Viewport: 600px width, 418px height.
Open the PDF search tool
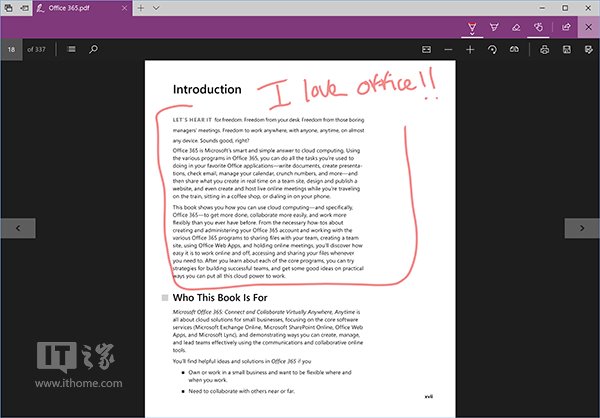tap(93, 49)
